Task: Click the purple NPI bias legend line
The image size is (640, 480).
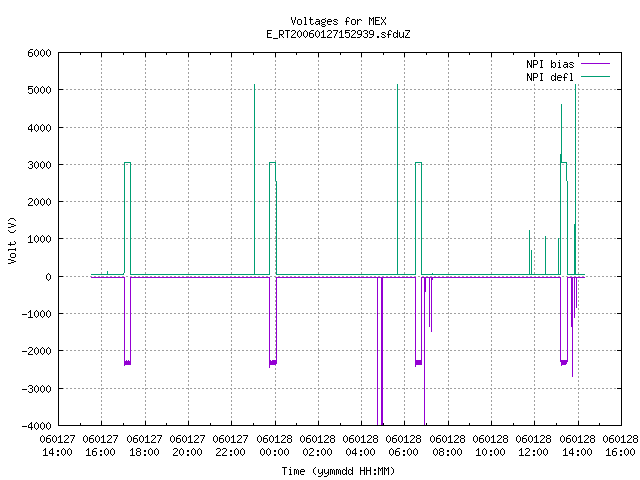Action: (596, 64)
